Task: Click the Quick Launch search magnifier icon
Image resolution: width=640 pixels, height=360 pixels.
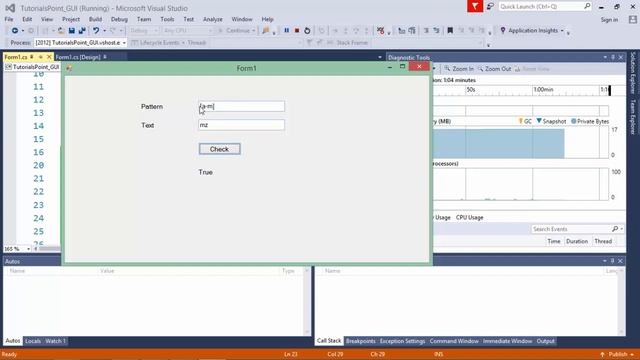Action: [x=587, y=6]
